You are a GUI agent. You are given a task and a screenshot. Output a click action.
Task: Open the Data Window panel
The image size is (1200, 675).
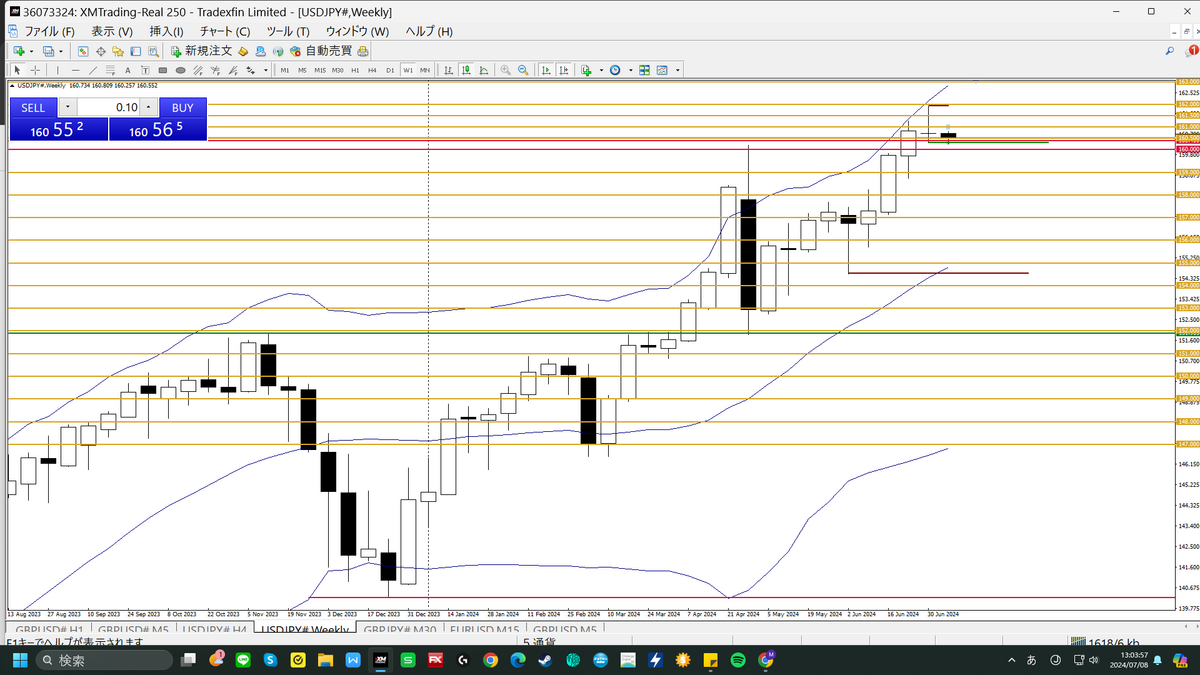click(100, 51)
